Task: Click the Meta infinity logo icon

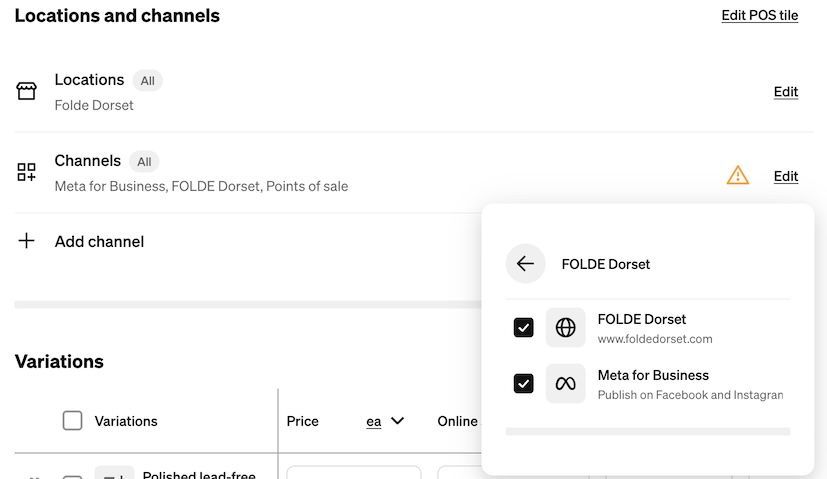Action: (x=565, y=384)
